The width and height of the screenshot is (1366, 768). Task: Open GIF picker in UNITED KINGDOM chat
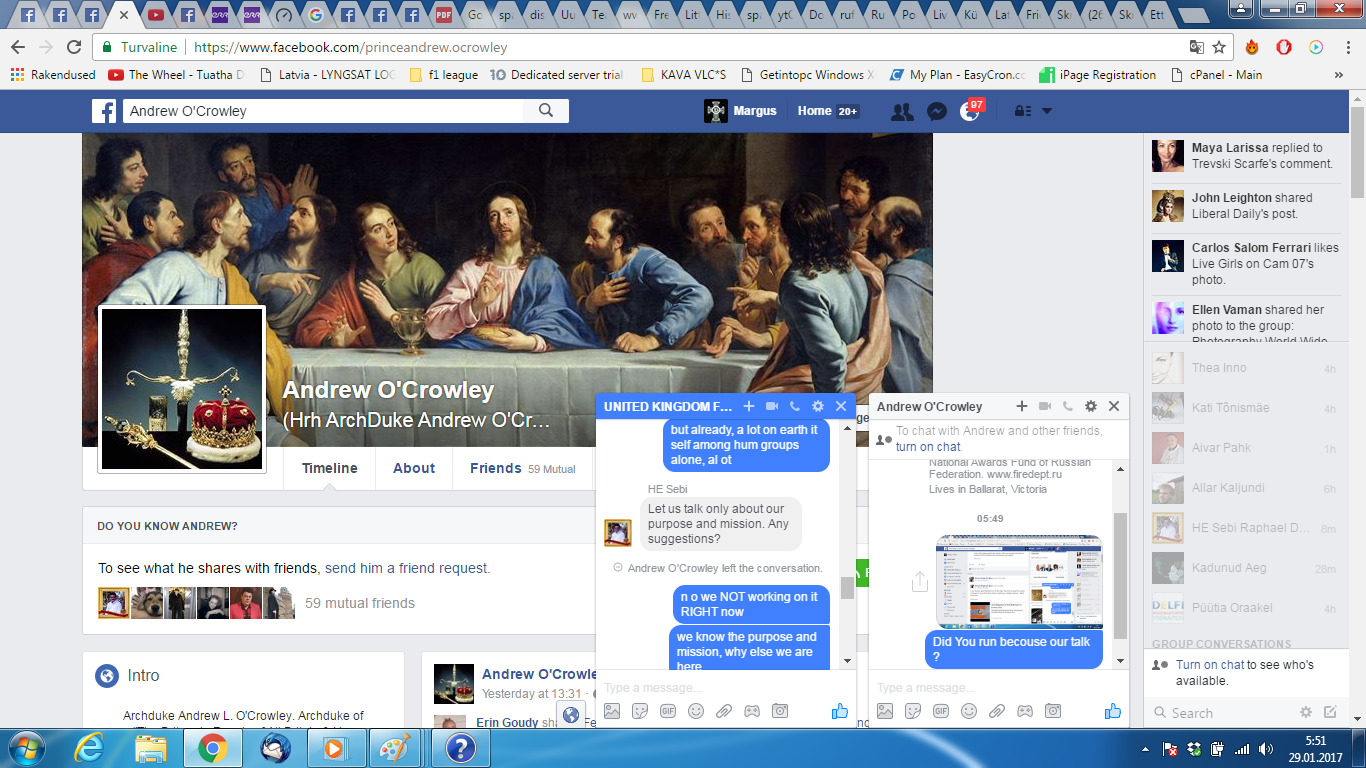click(x=668, y=711)
